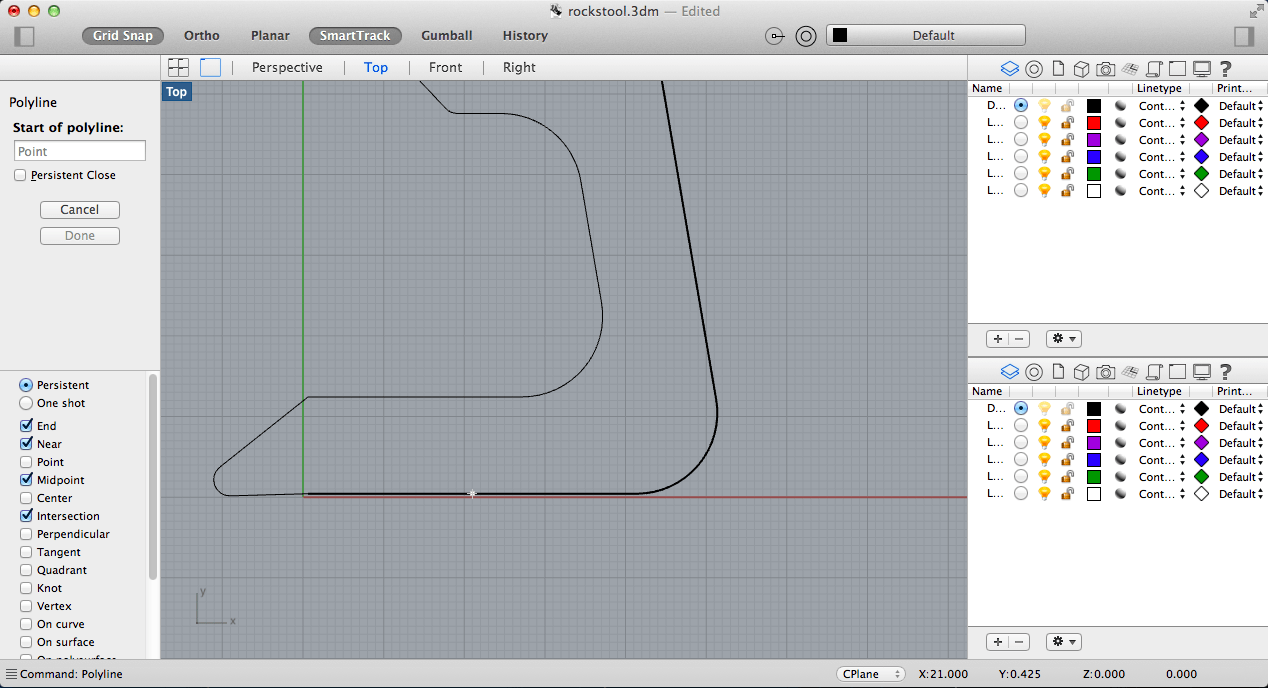Toggle the Grid Snap mode button

click(123, 36)
